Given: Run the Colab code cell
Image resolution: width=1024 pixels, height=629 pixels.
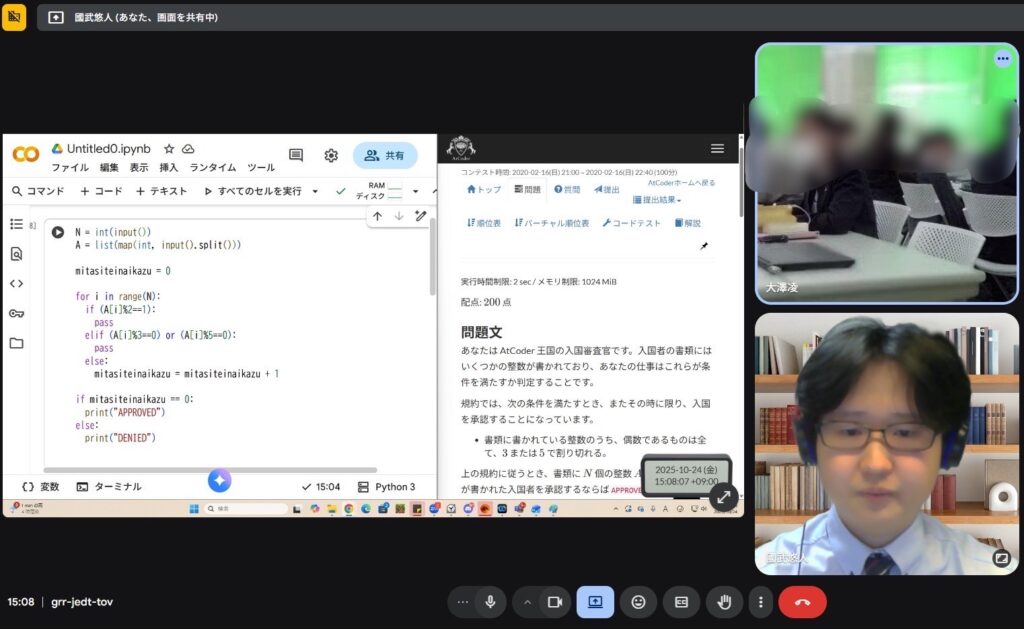Looking at the screenshot, I should 58,232.
